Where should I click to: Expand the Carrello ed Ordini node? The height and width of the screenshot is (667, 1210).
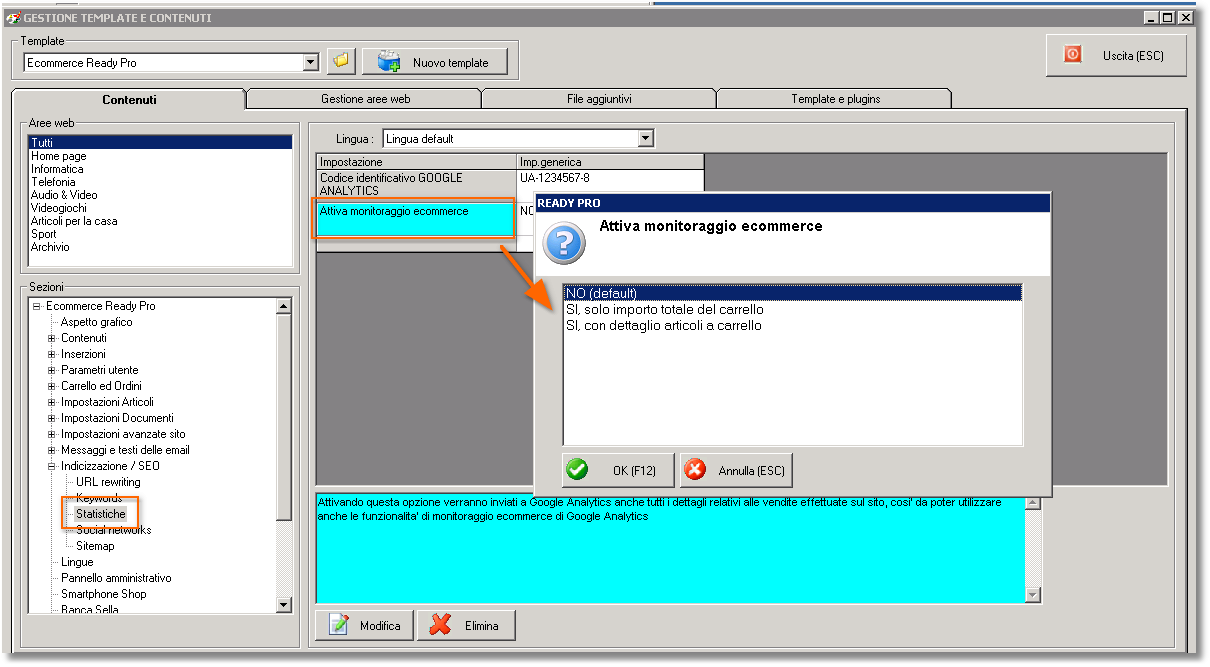point(52,386)
